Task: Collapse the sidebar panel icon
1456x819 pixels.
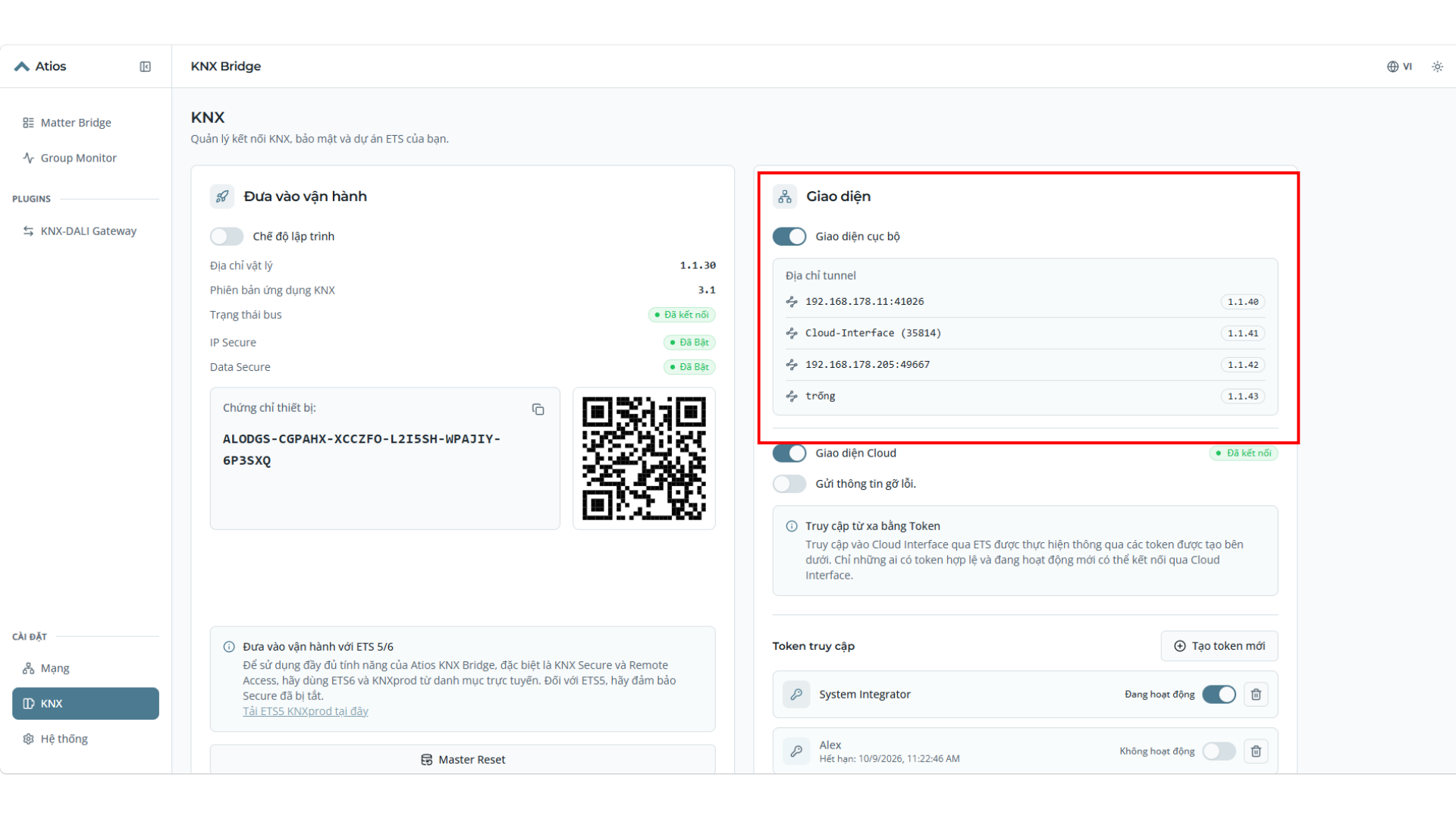Action: [x=146, y=67]
